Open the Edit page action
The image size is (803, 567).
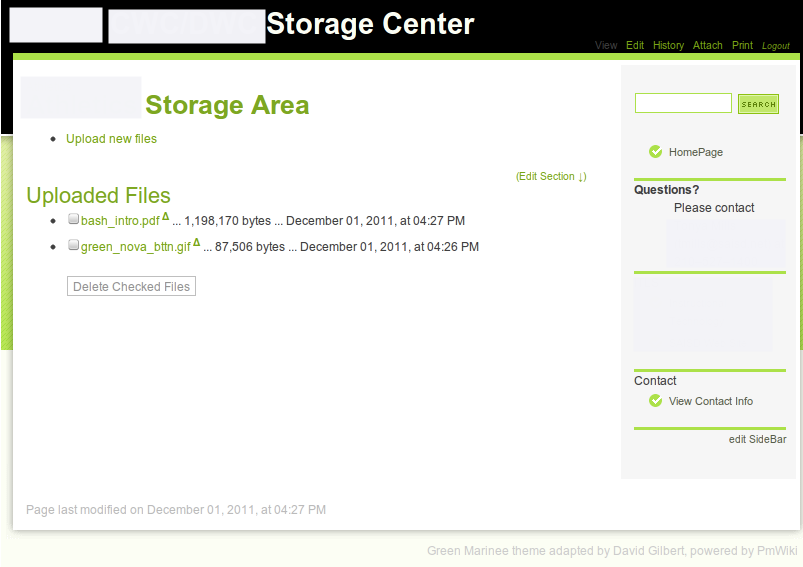point(635,45)
